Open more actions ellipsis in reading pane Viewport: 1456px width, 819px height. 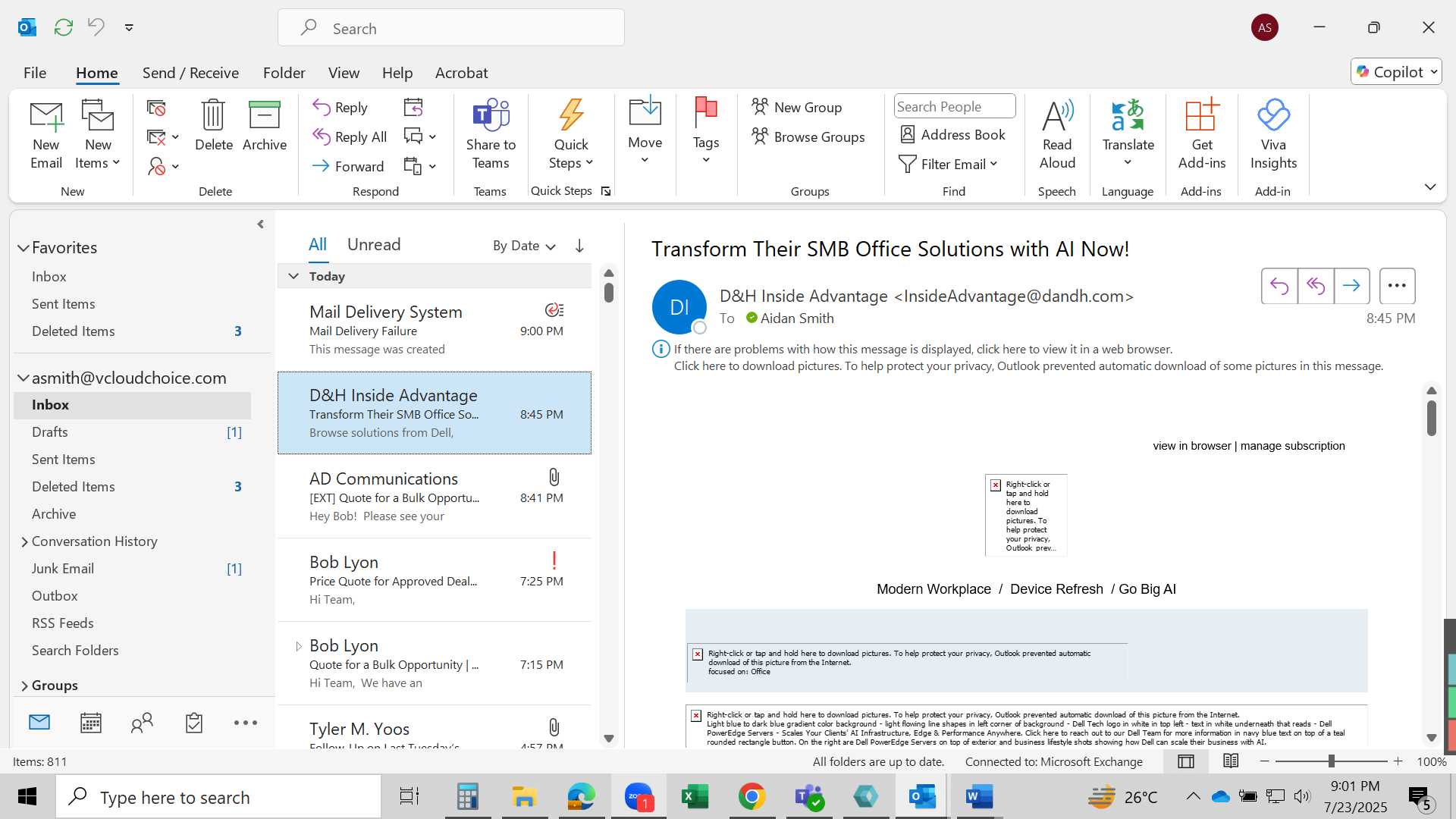pos(1397,286)
